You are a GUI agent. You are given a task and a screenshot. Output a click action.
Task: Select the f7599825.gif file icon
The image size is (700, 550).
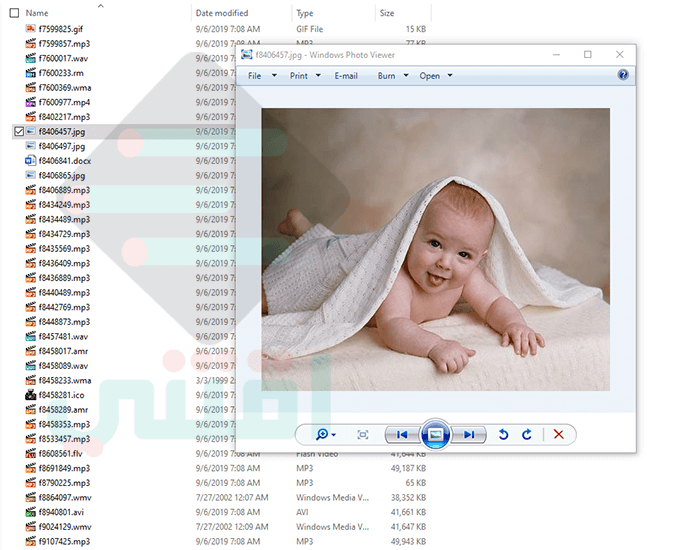tap(30, 29)
